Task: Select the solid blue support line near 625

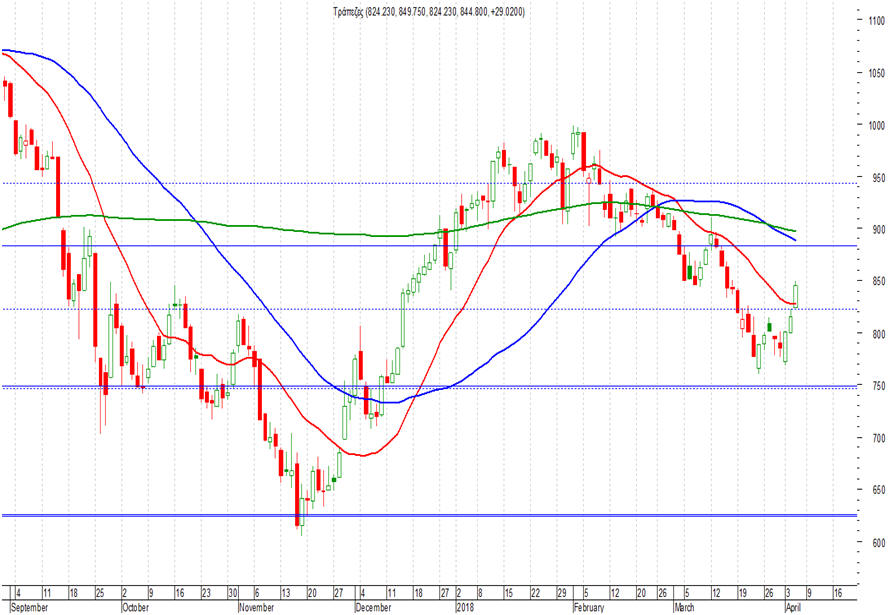Action: [x=429, y=515]
